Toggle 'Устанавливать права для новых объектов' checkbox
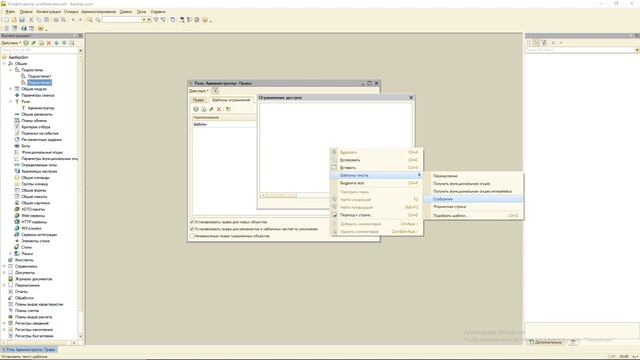 click(192, 222)
